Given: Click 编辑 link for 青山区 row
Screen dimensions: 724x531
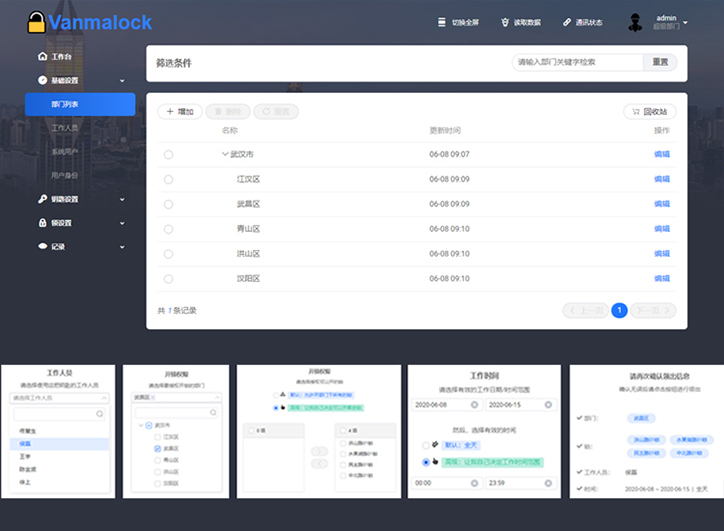Looking at the screenshot, I should (661, 229).
